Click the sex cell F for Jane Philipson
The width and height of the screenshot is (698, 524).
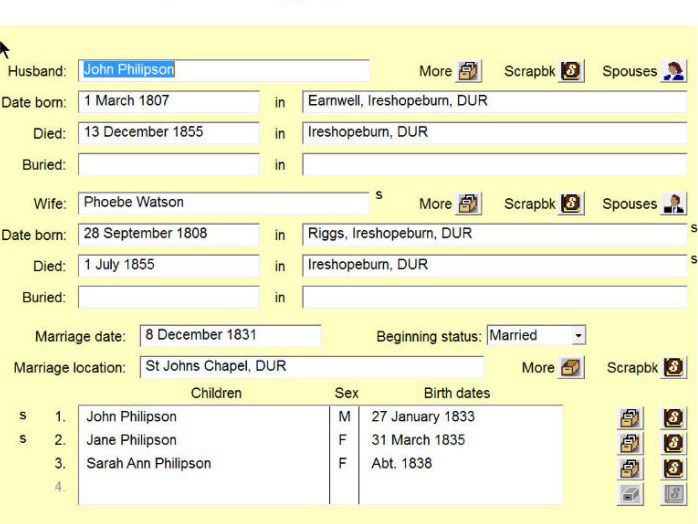point(344,440)
